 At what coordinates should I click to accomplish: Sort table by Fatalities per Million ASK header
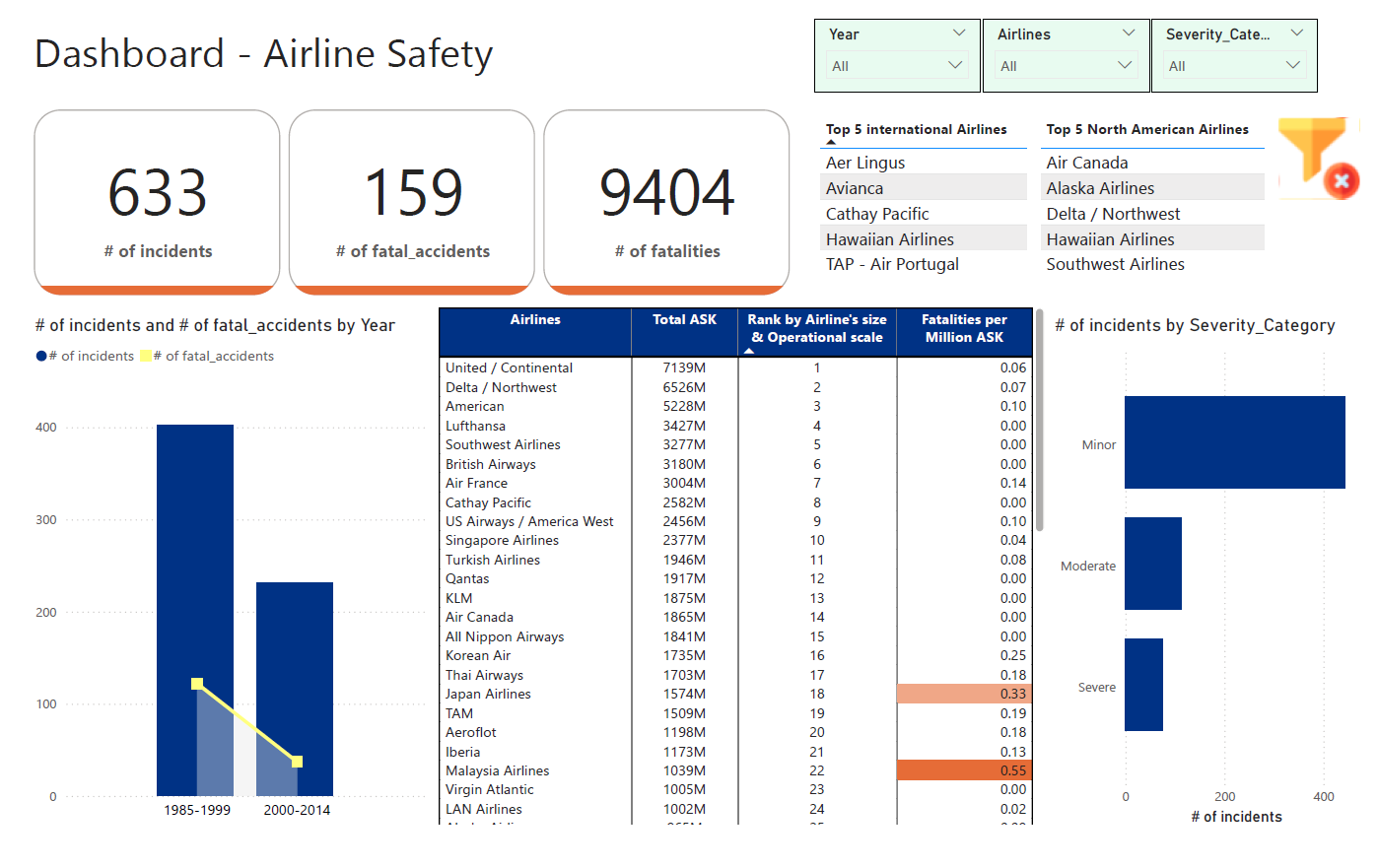963,328
